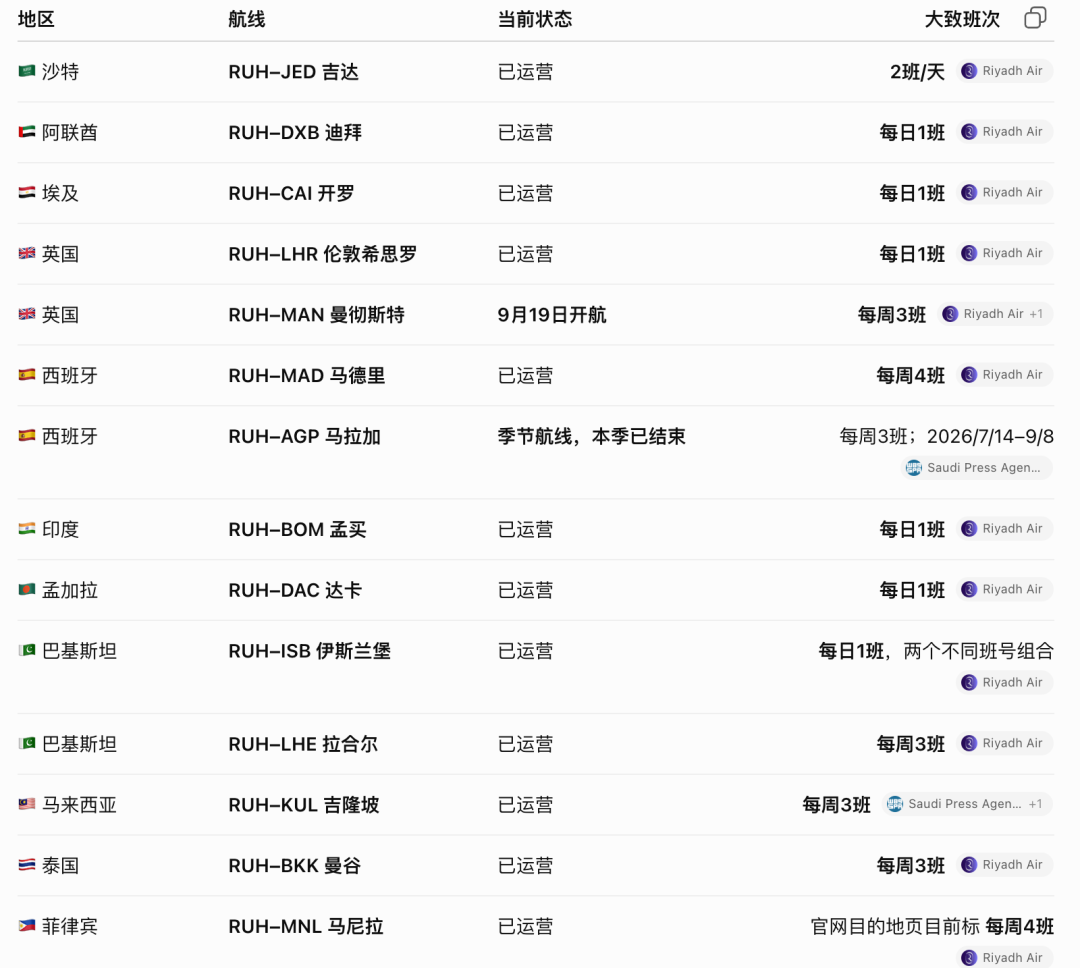Click the UAE flag icon beside 阿联酋
This screenshot has height=968, width=1080.
pyautogui.click(x=27, y=132)
